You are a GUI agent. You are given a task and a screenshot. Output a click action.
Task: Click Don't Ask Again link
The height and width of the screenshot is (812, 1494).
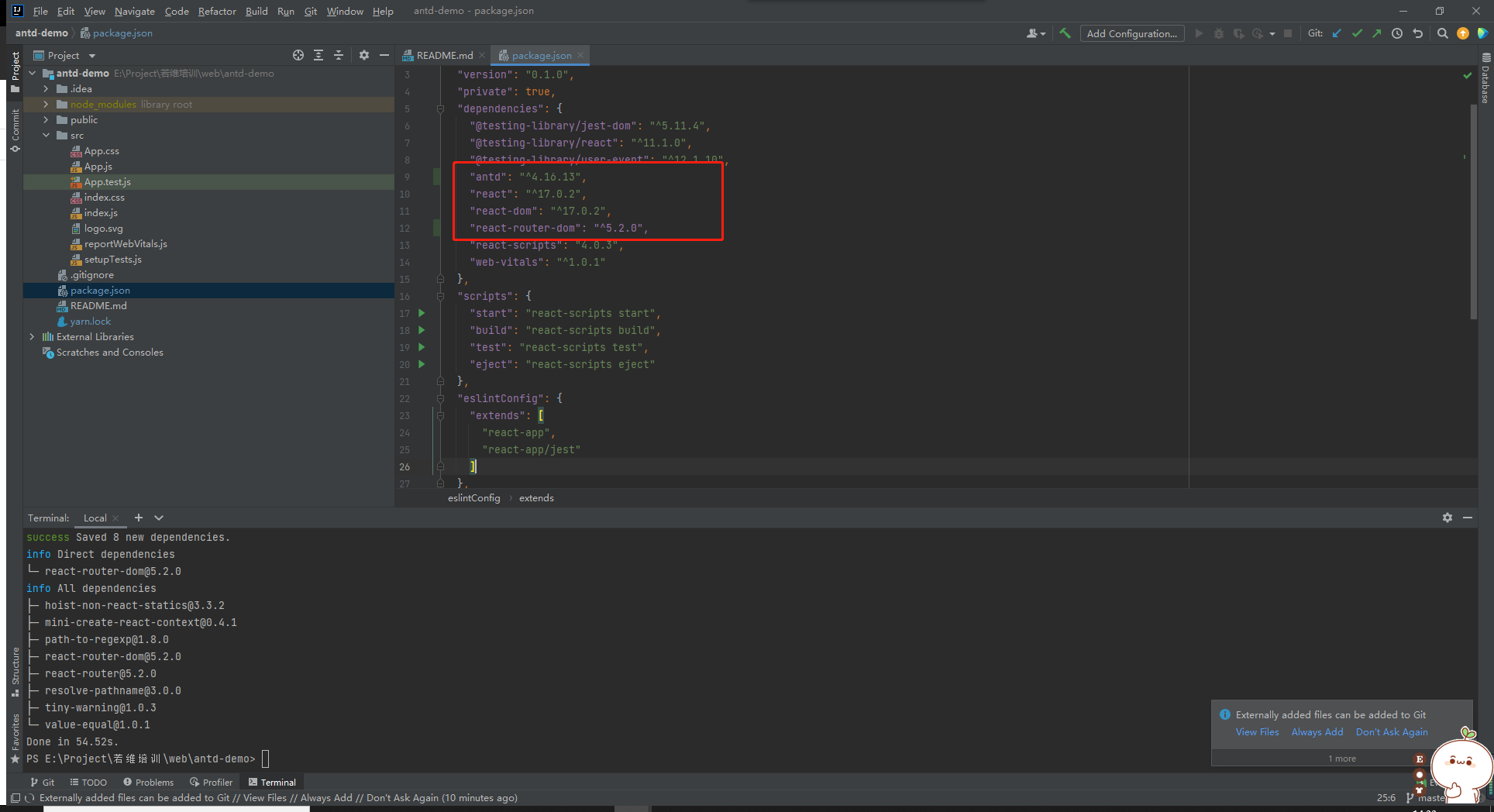tap(1392, 732)
